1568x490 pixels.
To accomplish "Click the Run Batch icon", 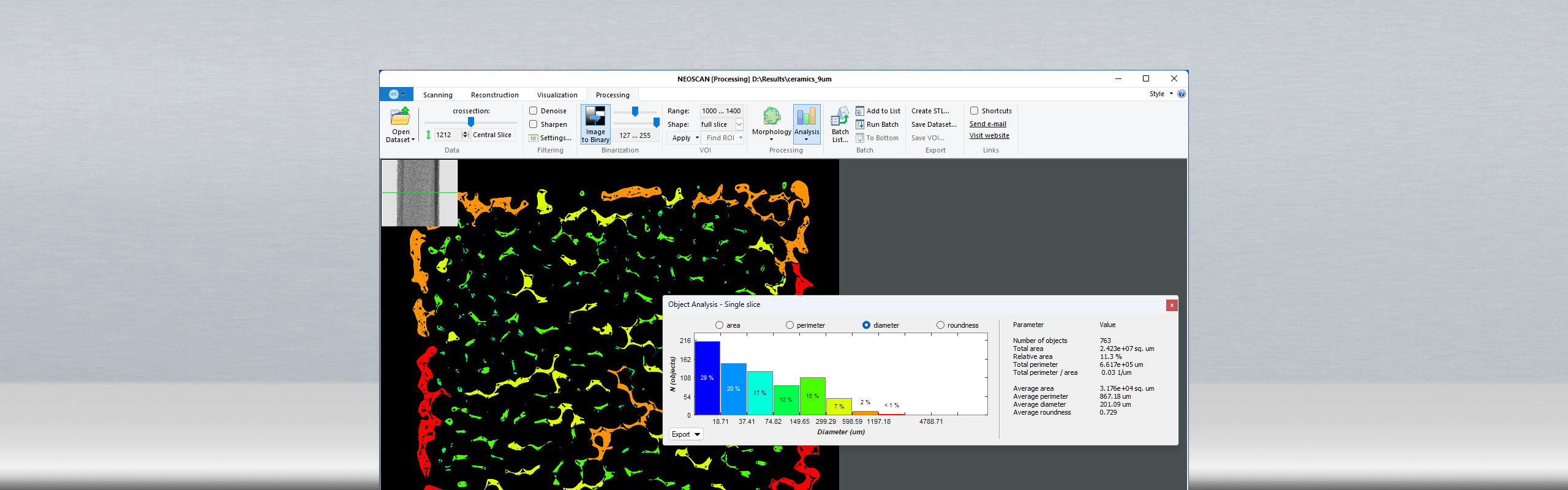I will coord(860,124).
